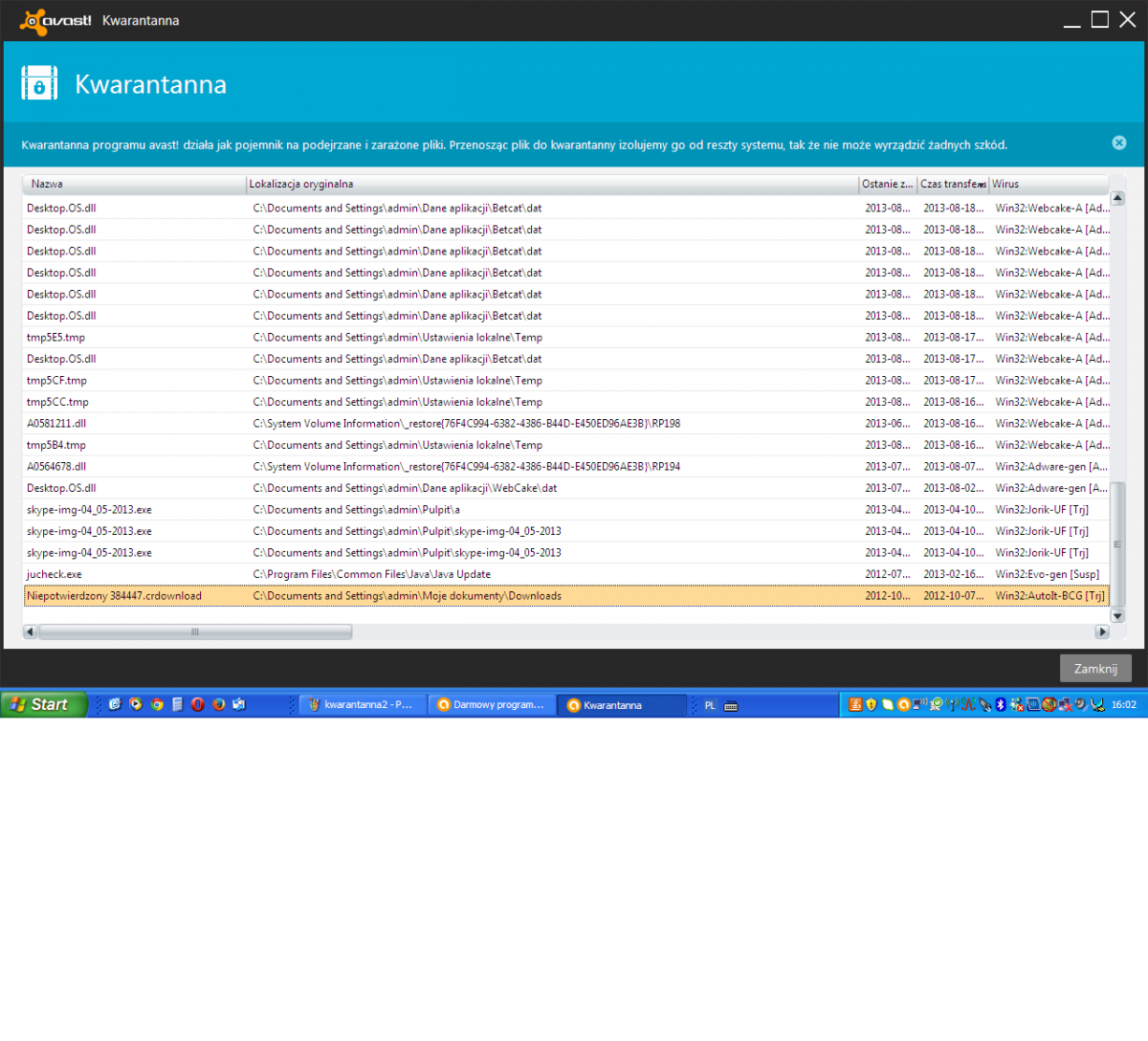The height and width of the screenshot is (1041, 1148).
Task: Launch Firefox from the quick launch bar
Action: [x=219, y=704]
